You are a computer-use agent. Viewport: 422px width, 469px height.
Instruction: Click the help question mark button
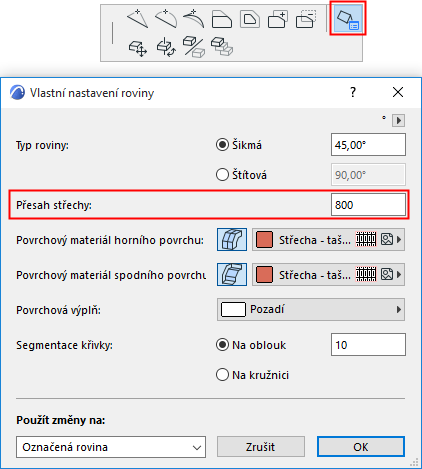(x=353, y=92)
